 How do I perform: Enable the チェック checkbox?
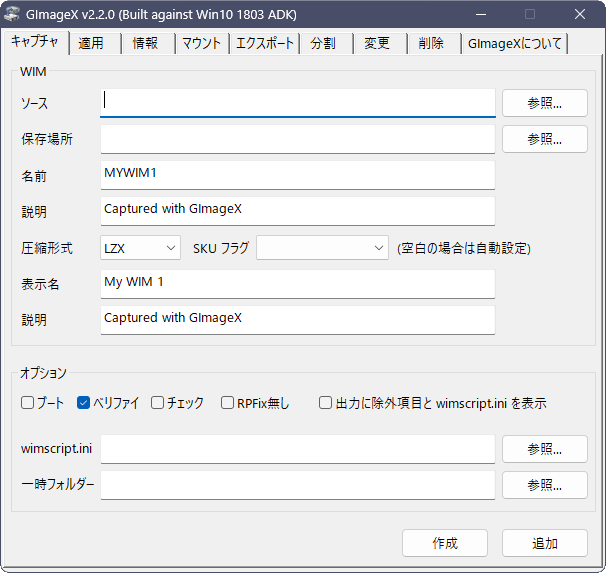tap(157, 403)
